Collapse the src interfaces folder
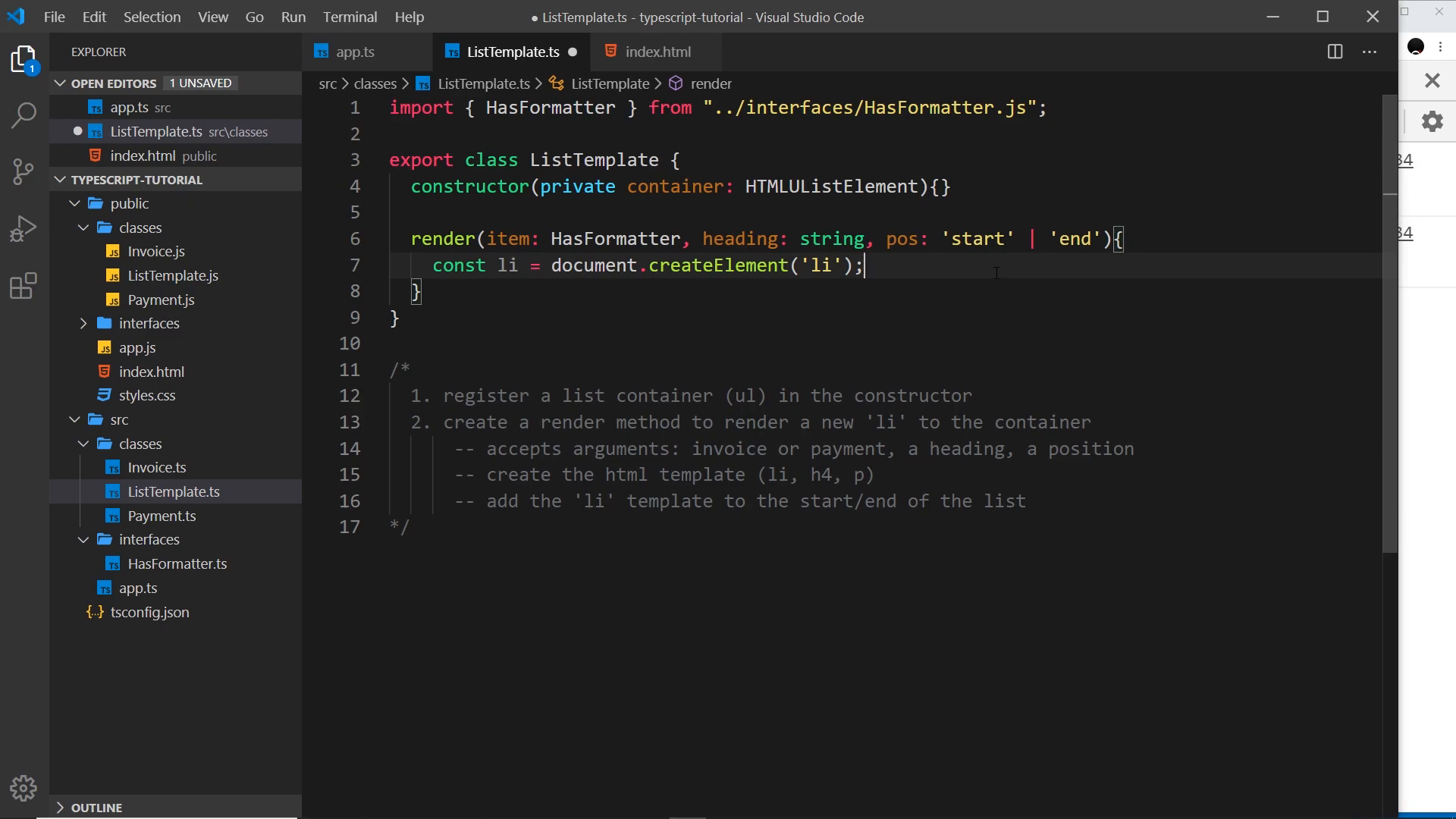Screen dimensions: 1456x819 coord(83,539)
